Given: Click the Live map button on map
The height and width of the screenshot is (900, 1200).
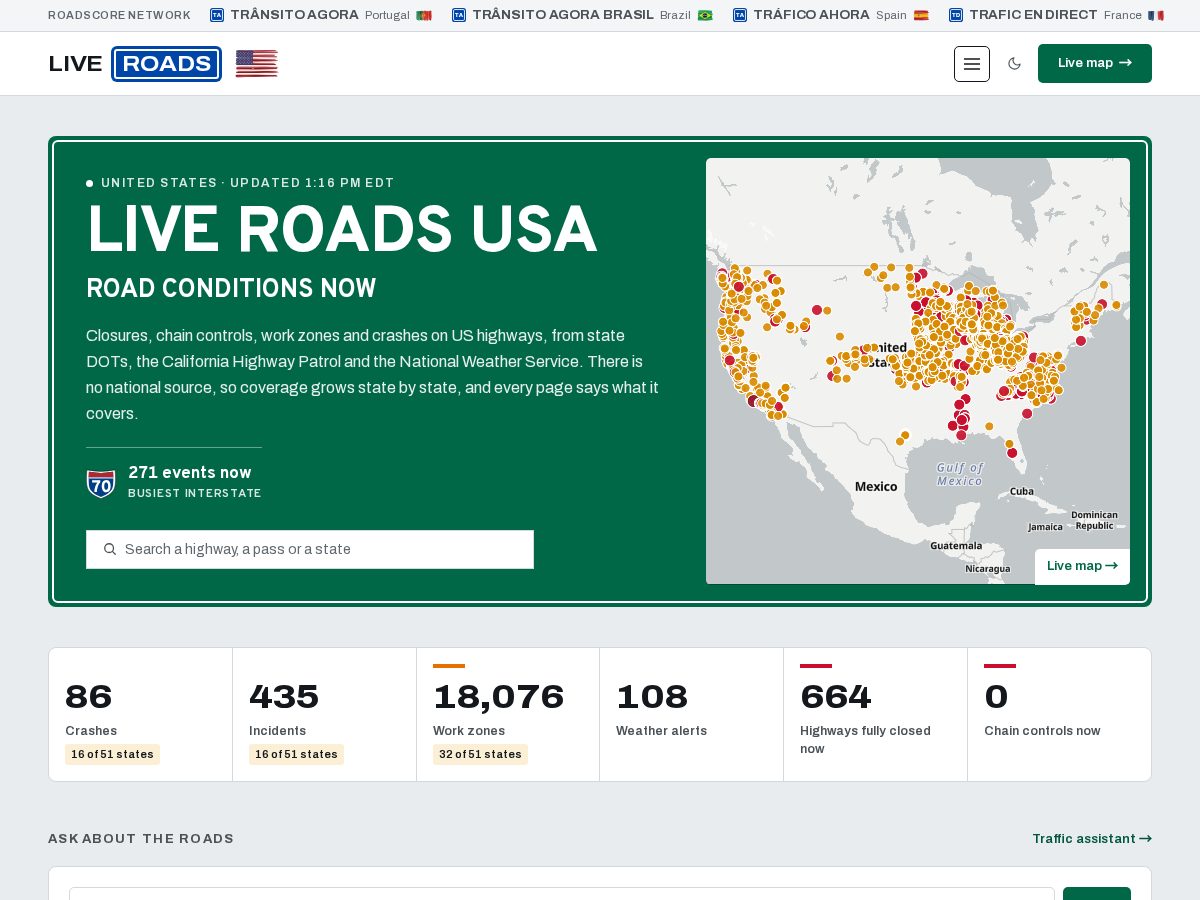Looking at the screenshot, I should click(x=1082, y=566).
